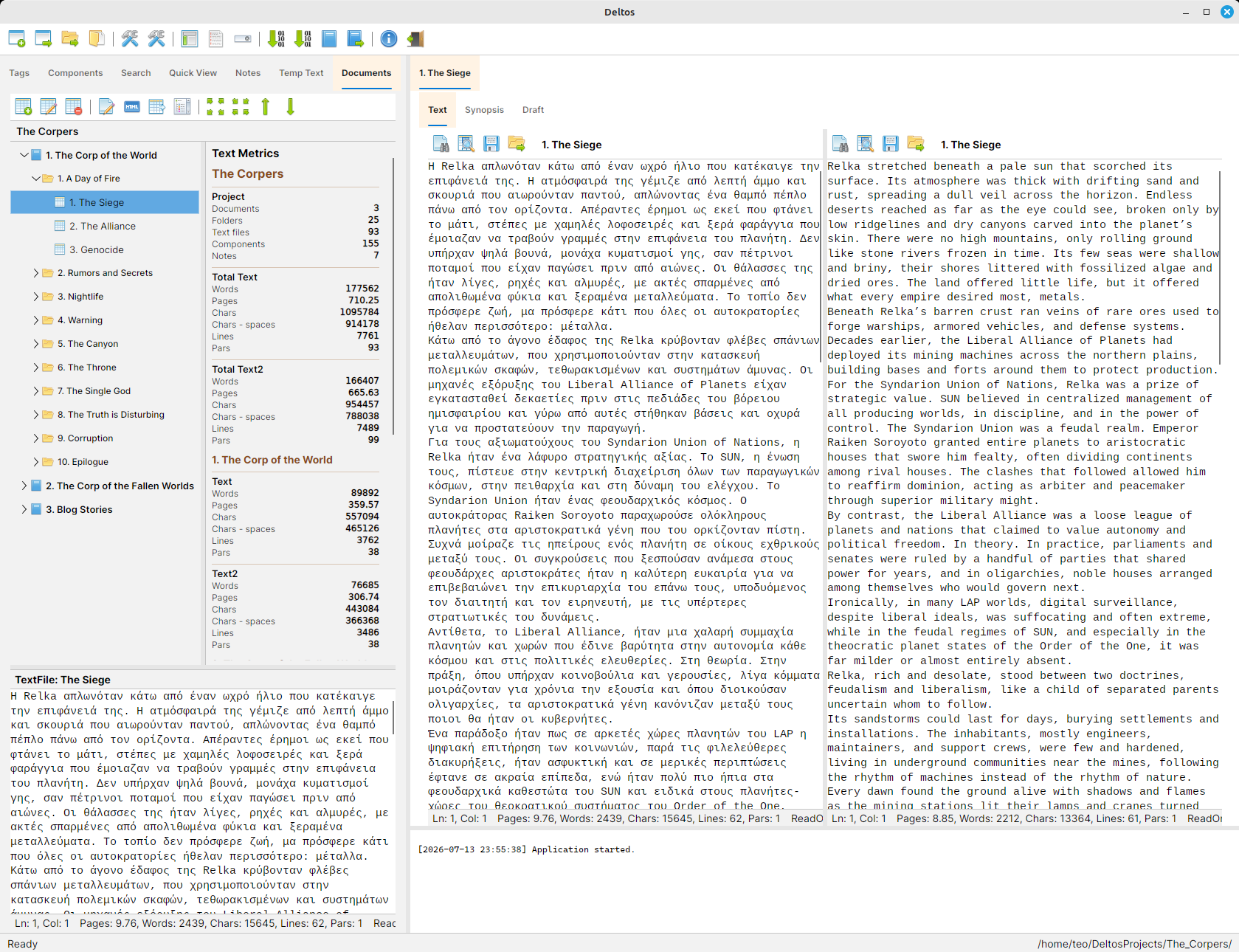Open the Search tab
The image size is (1239, 952).
click(x=136, y=73)
